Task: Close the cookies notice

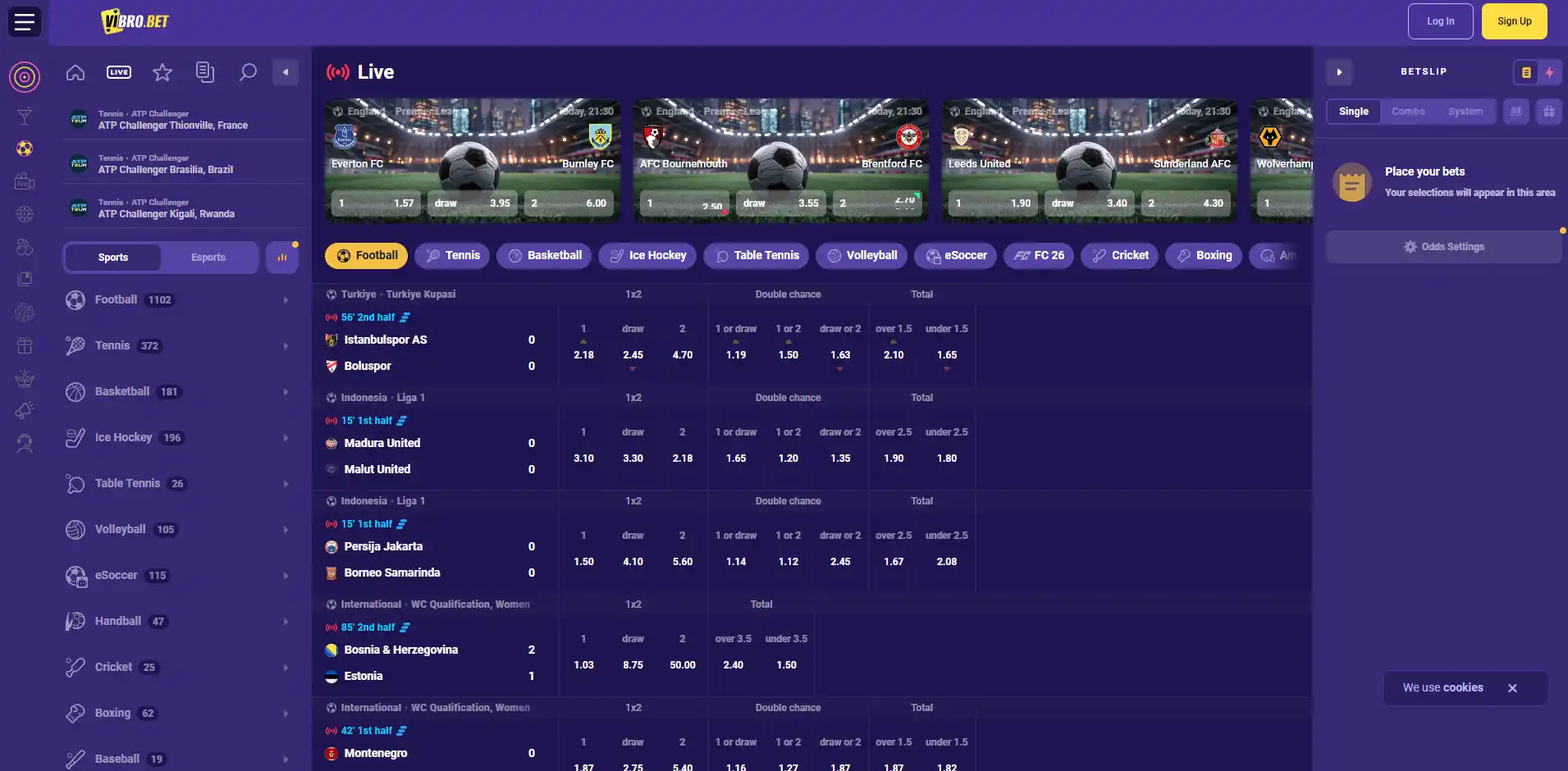Action: point(1512,688)
